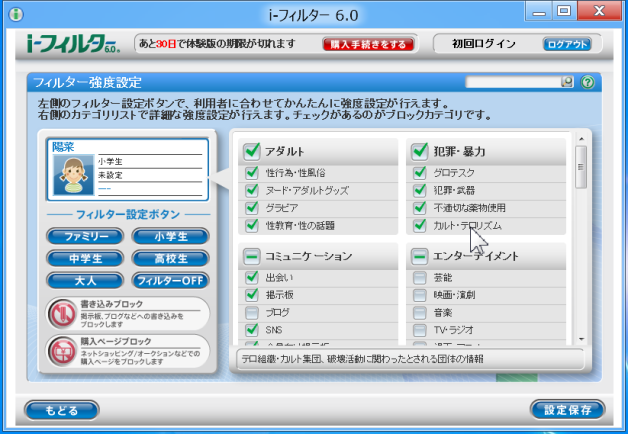Uncheck 性行為・性風俗 checkbox

pos(252,173)
